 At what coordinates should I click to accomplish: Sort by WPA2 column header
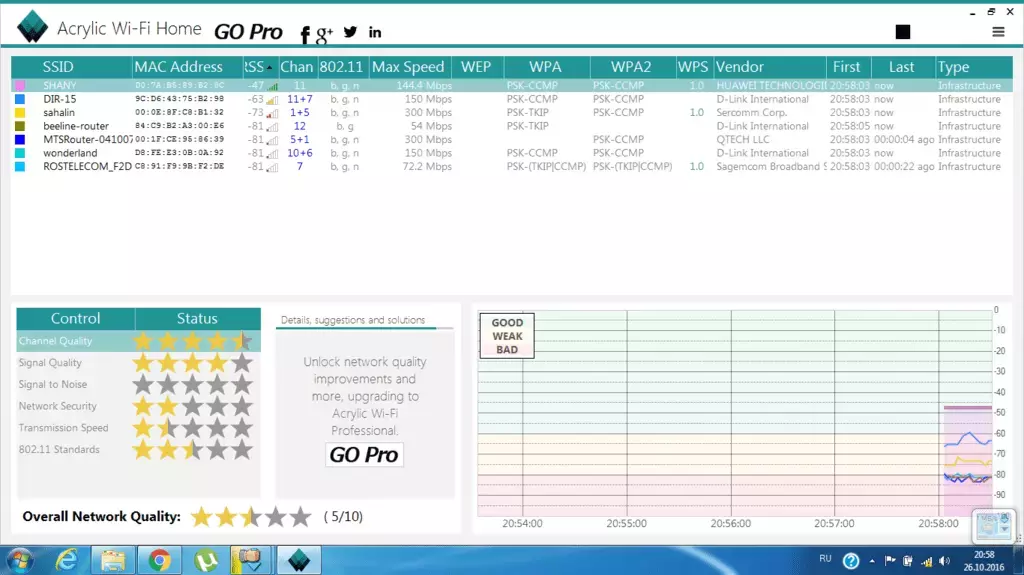[632, 67]
